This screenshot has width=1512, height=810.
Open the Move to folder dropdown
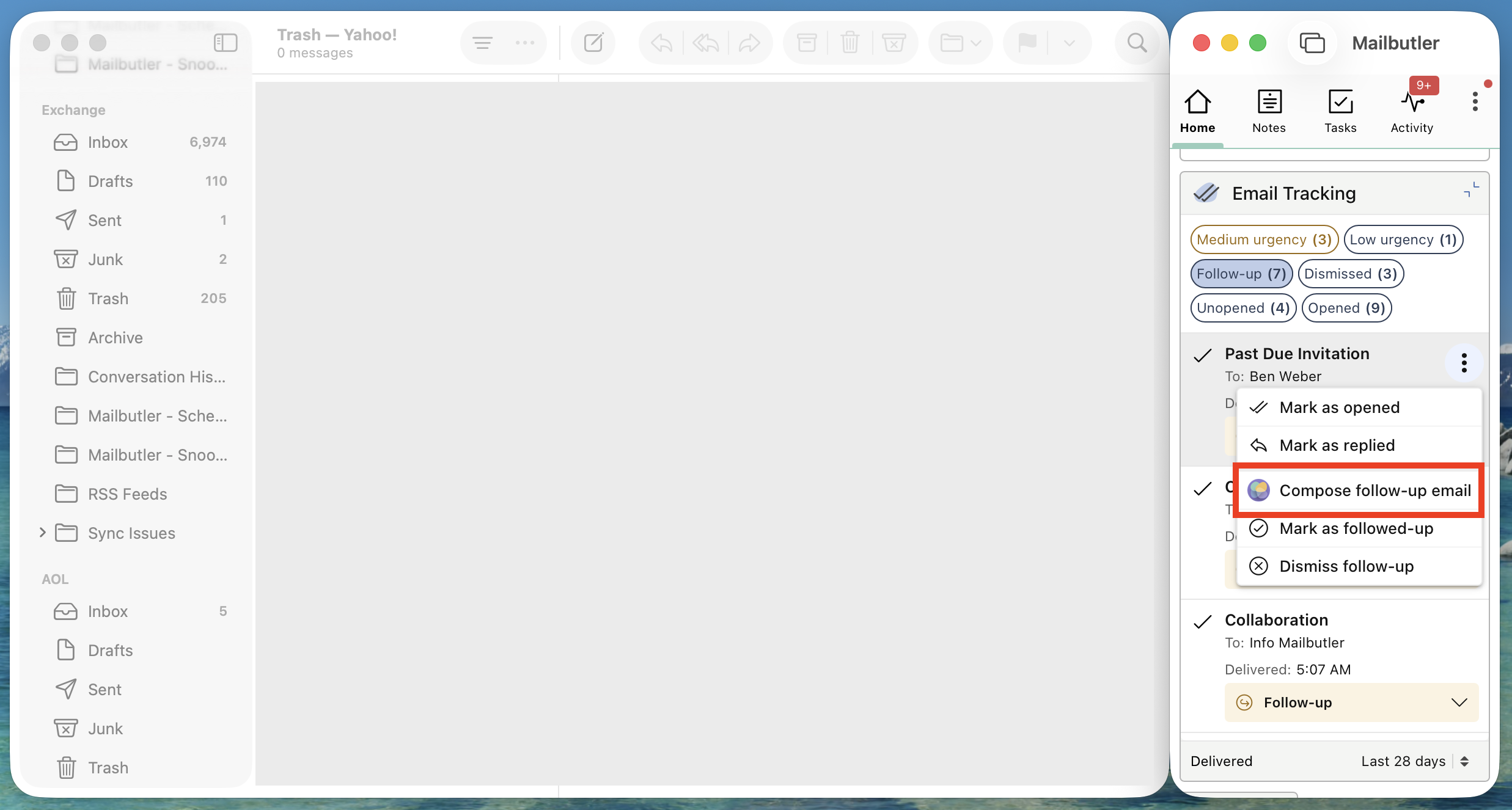pos(961,43)
